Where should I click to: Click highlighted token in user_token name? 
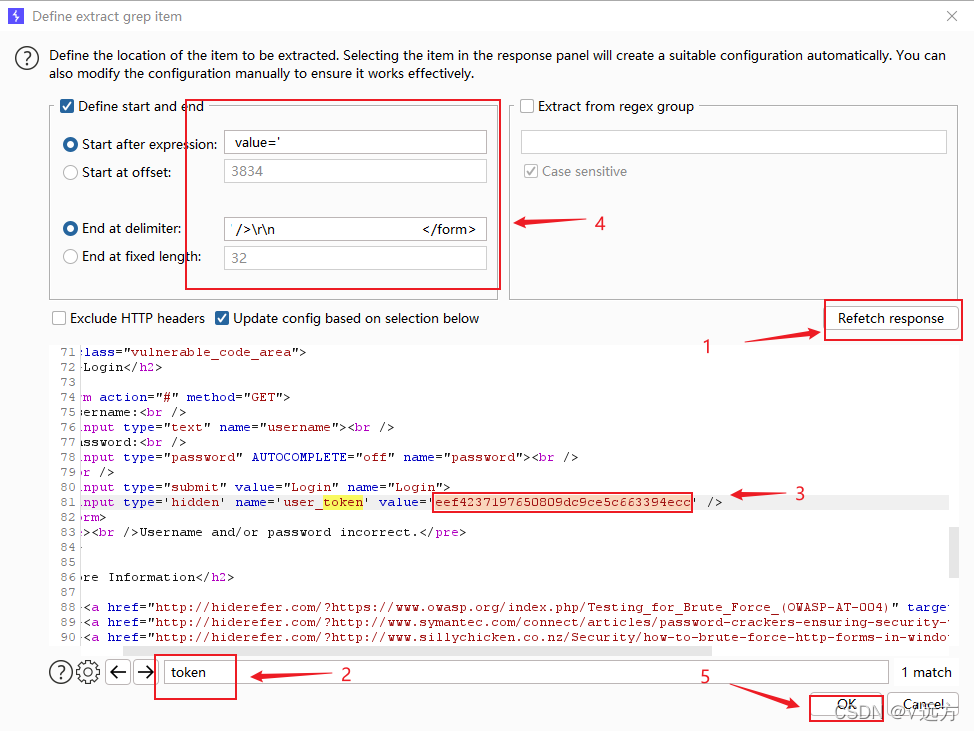click(343, 502)
